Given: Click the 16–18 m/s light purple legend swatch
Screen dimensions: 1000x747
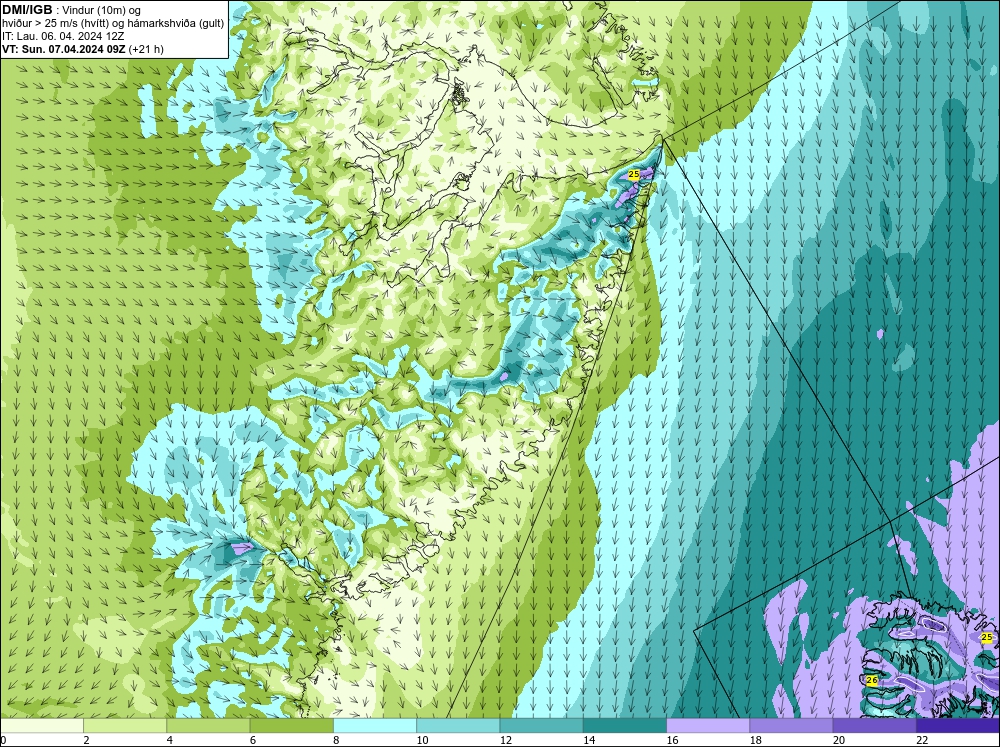Looking at the screenshot, I should coord(708,726).
